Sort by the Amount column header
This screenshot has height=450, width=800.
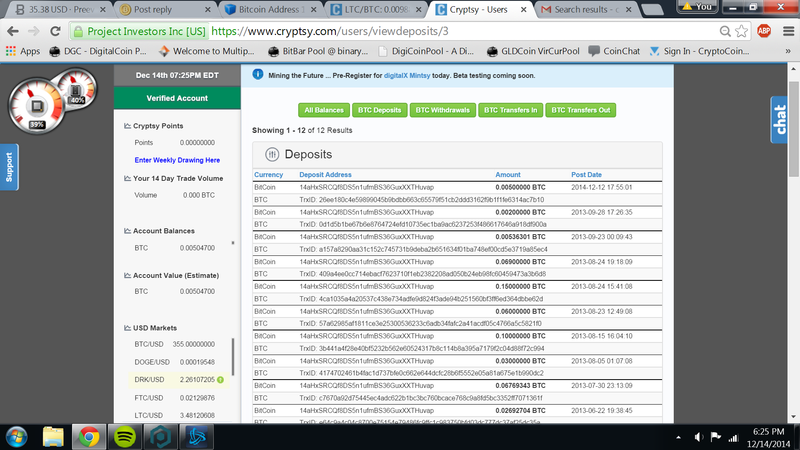508,174
